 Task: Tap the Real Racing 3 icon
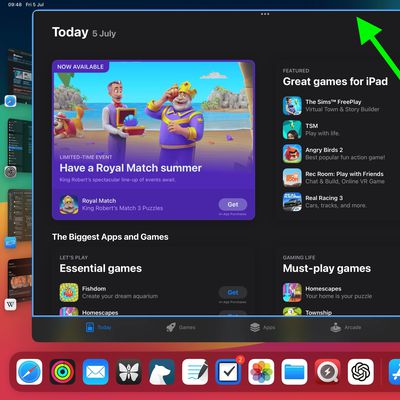pos(292,202)
